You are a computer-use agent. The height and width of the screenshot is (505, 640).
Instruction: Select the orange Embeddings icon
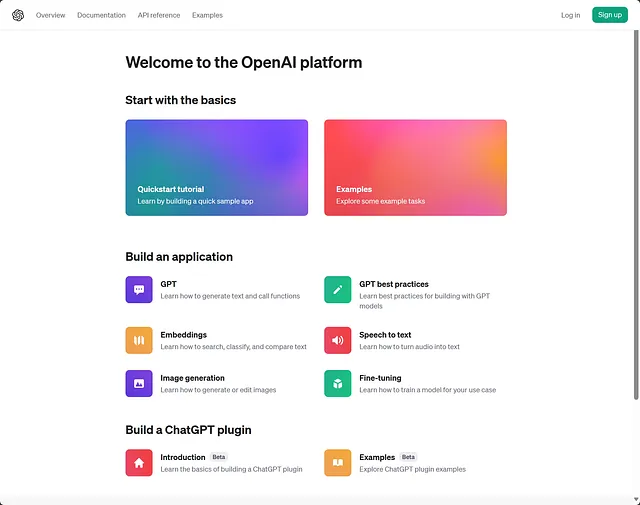[139, 340]
